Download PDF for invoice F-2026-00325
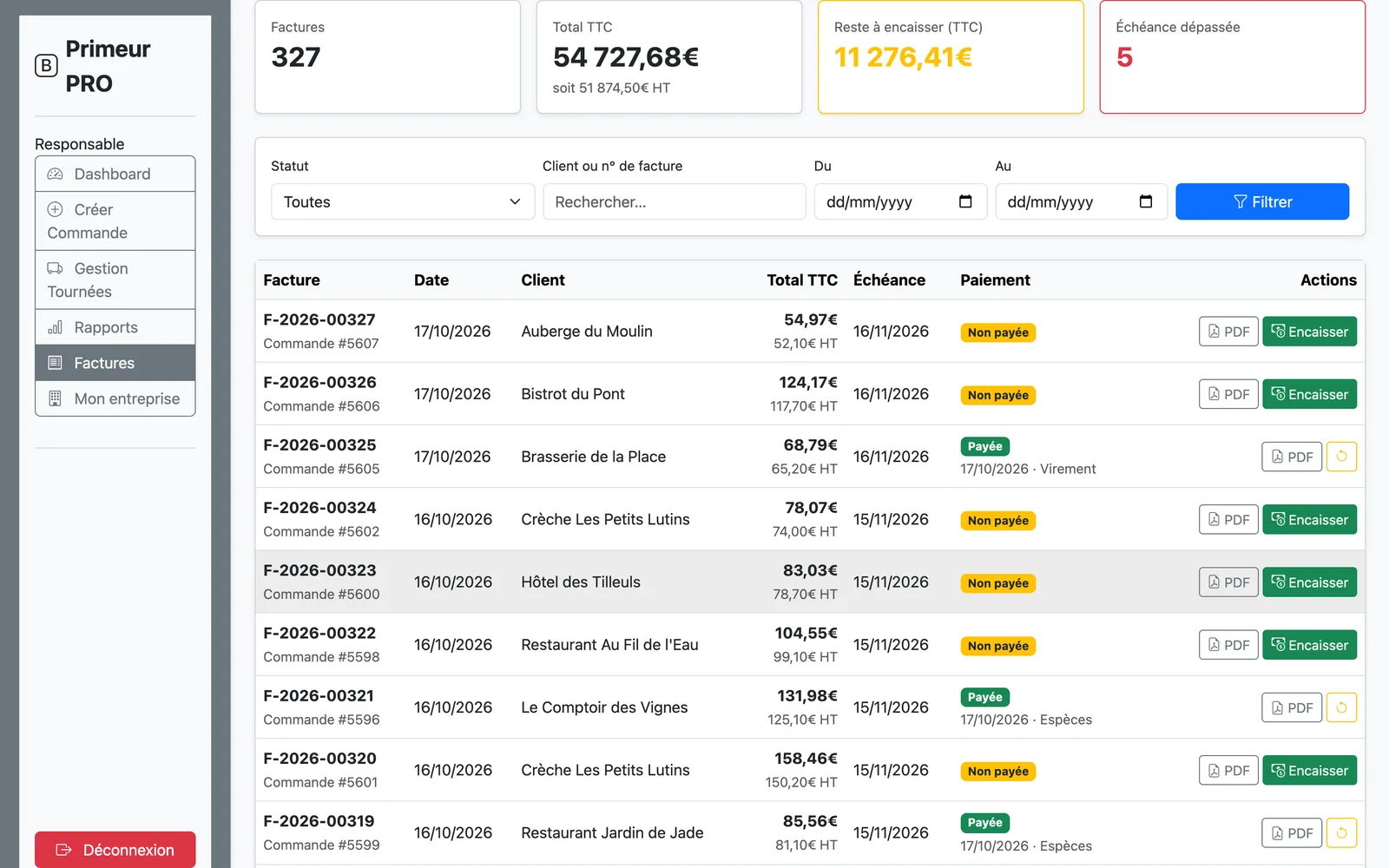Screen dimensions: 1389x868 (1292, 457)
